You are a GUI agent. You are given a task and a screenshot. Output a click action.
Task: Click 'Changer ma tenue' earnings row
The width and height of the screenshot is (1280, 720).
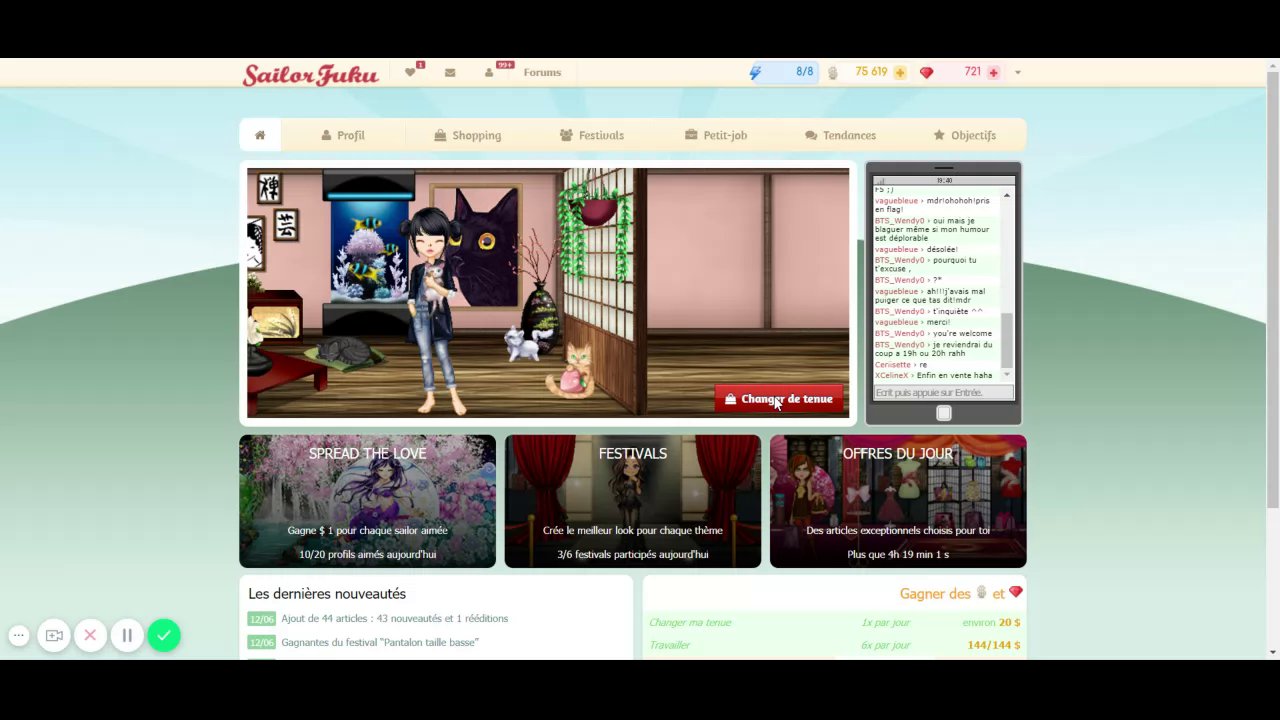[835, 622]
